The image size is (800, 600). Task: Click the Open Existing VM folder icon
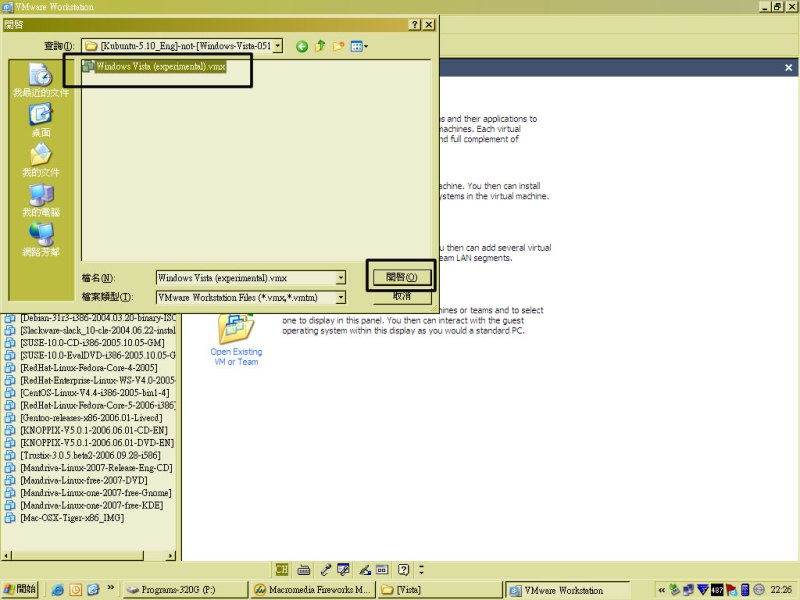click(235, 330)
